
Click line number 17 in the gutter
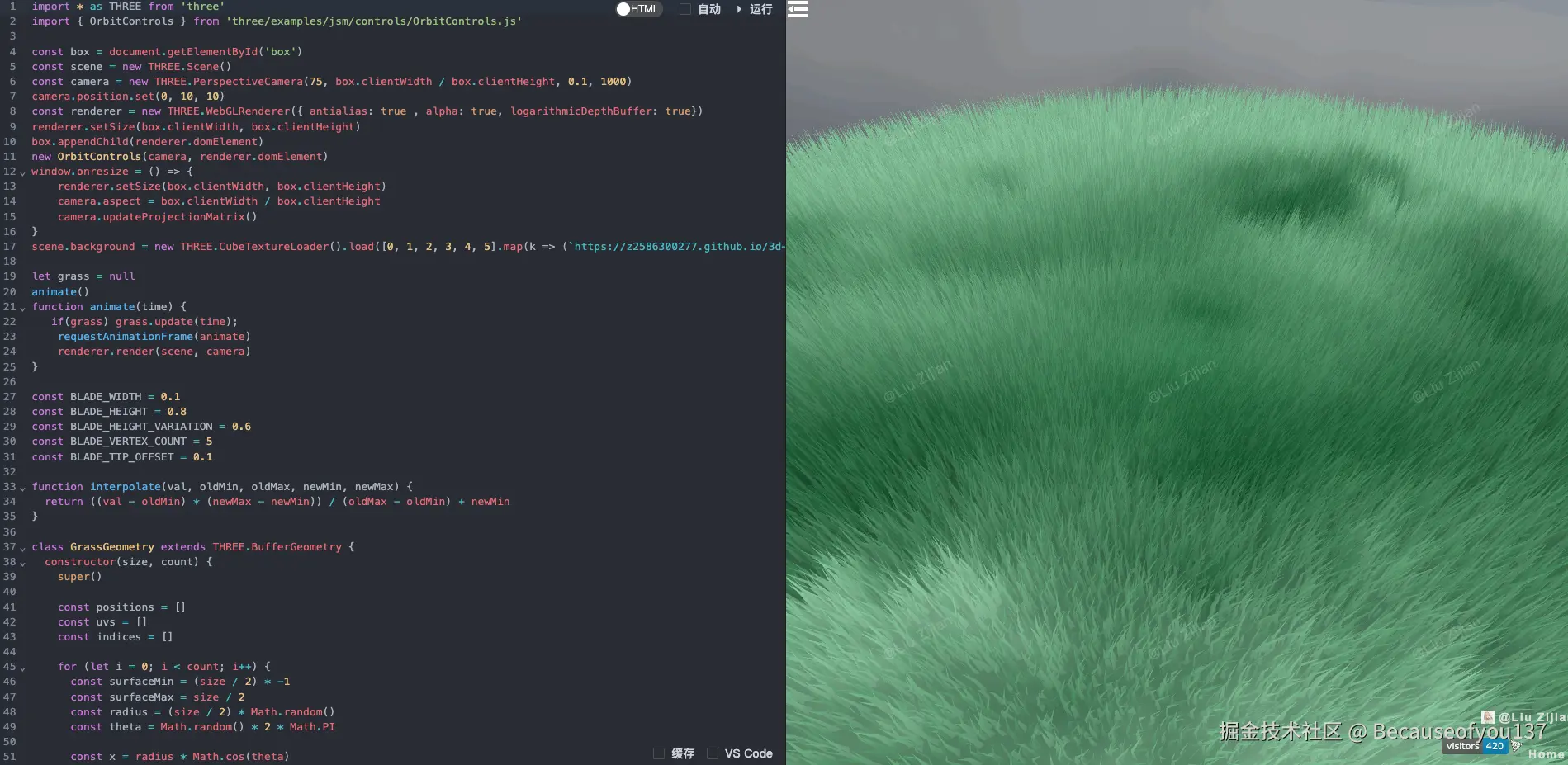tap(10, 247)
